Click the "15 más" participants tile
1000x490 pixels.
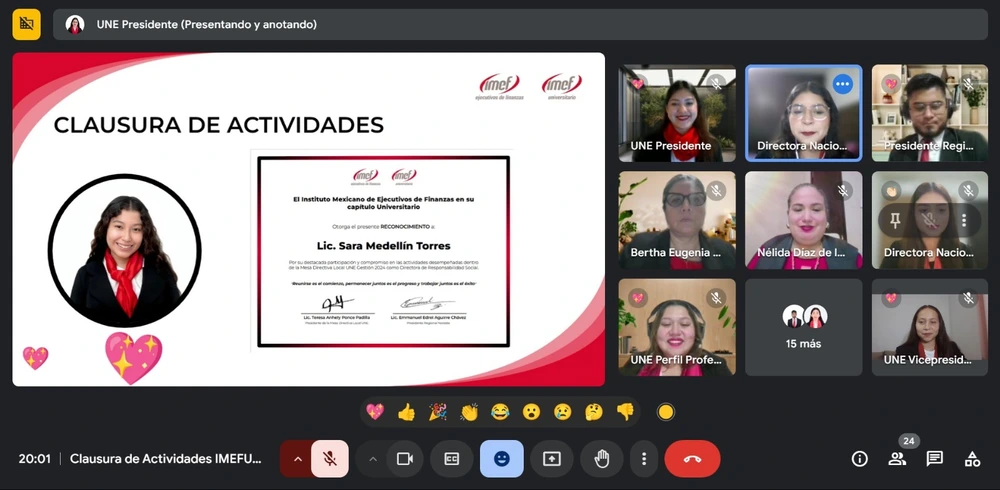coord(804,327)
